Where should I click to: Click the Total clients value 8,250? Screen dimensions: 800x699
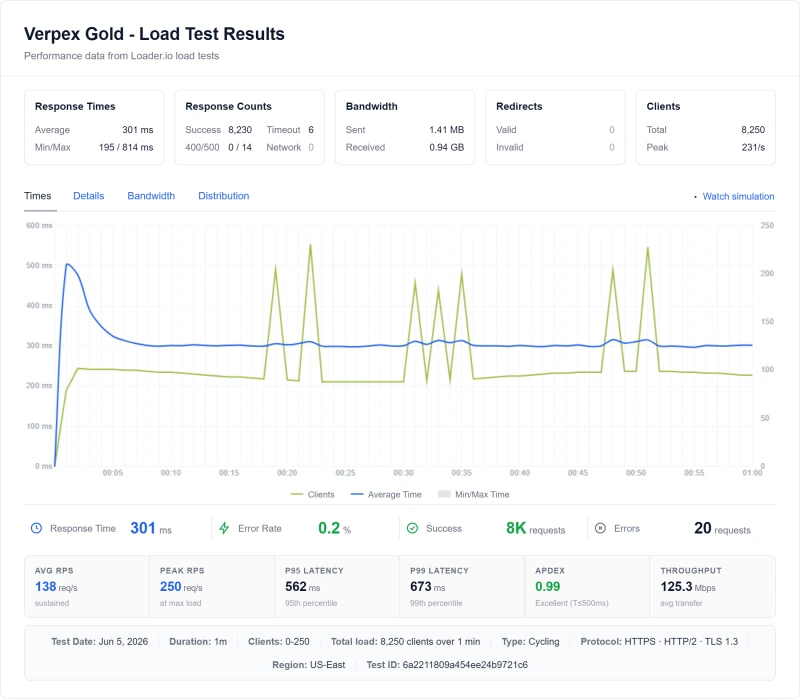coord(753,130)
